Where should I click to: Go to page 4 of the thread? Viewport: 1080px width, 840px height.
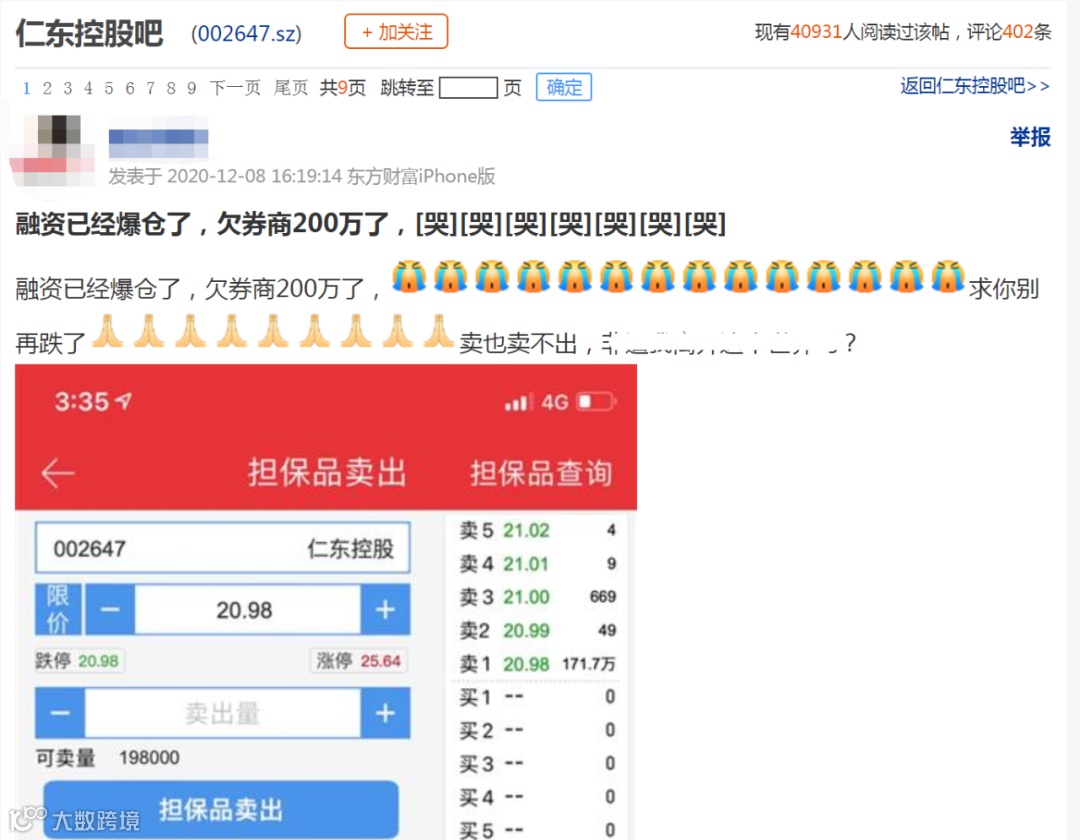(88, 88)
